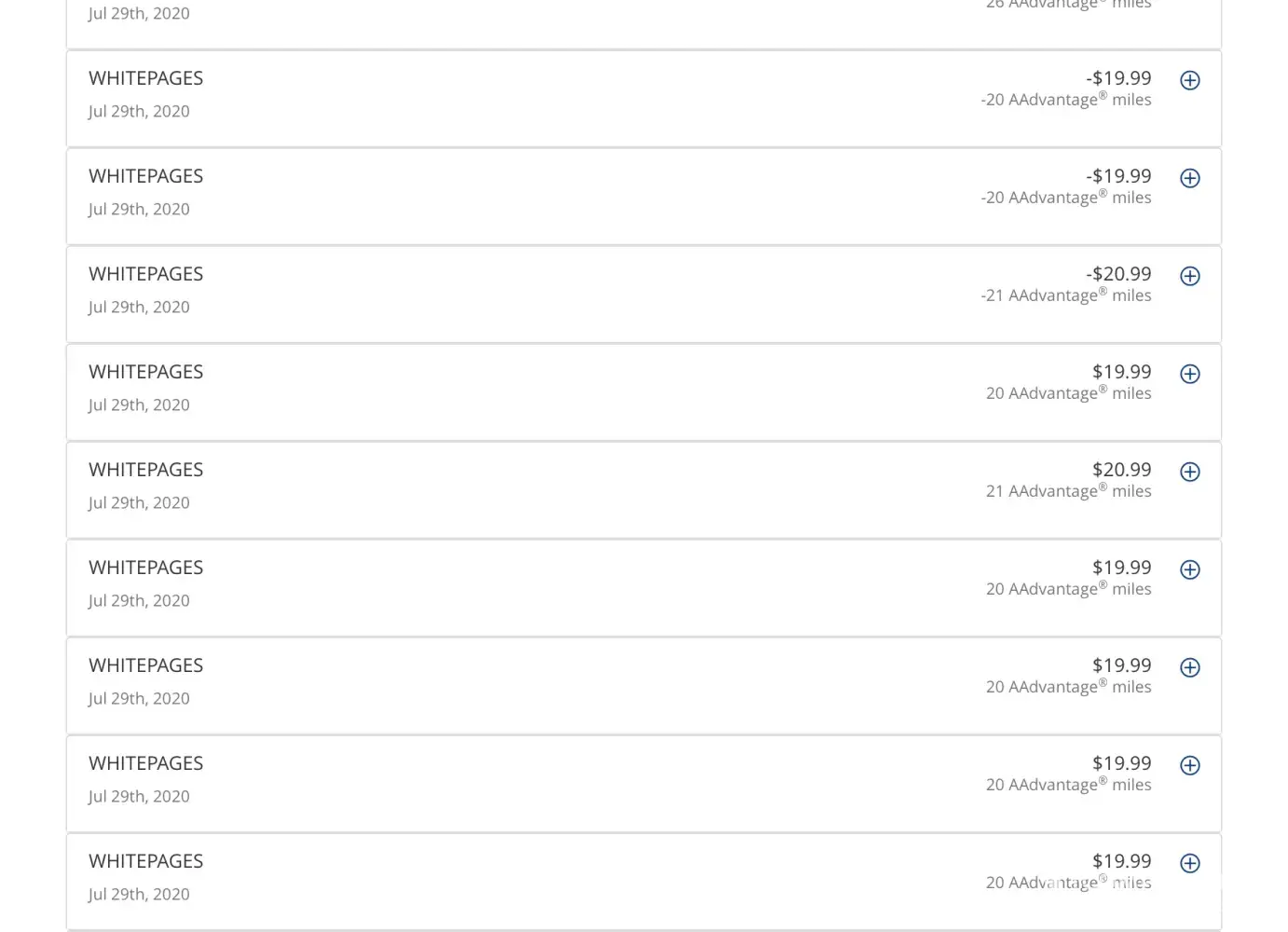Screen dimensions: 1288x932
Task: Click WHITEPAGES name on the -$20.99 row
Action: (145, 274)
